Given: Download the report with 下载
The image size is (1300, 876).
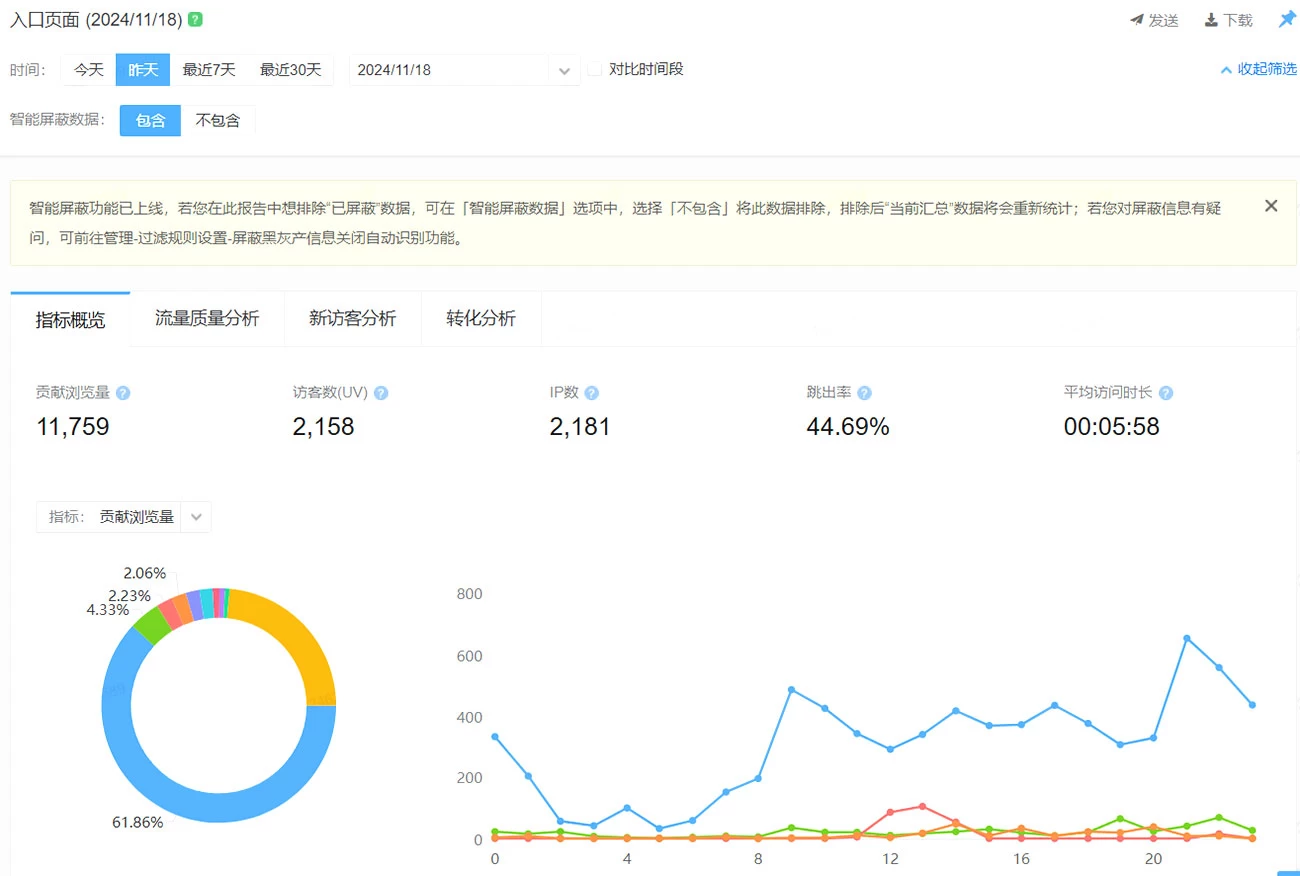Looking at the screenshot, I should coord(1228,20).
